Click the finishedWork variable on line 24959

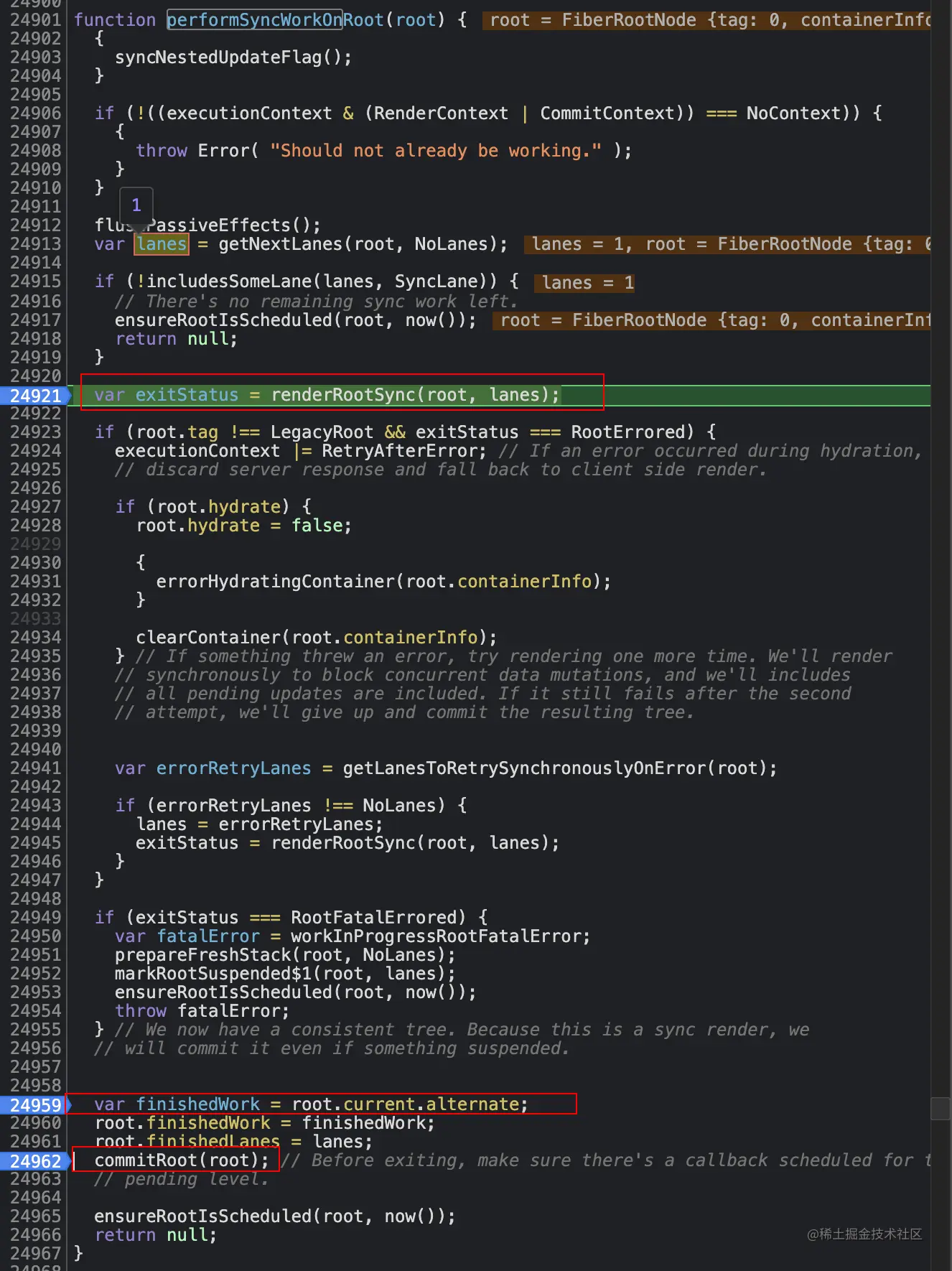[197, 1104]
